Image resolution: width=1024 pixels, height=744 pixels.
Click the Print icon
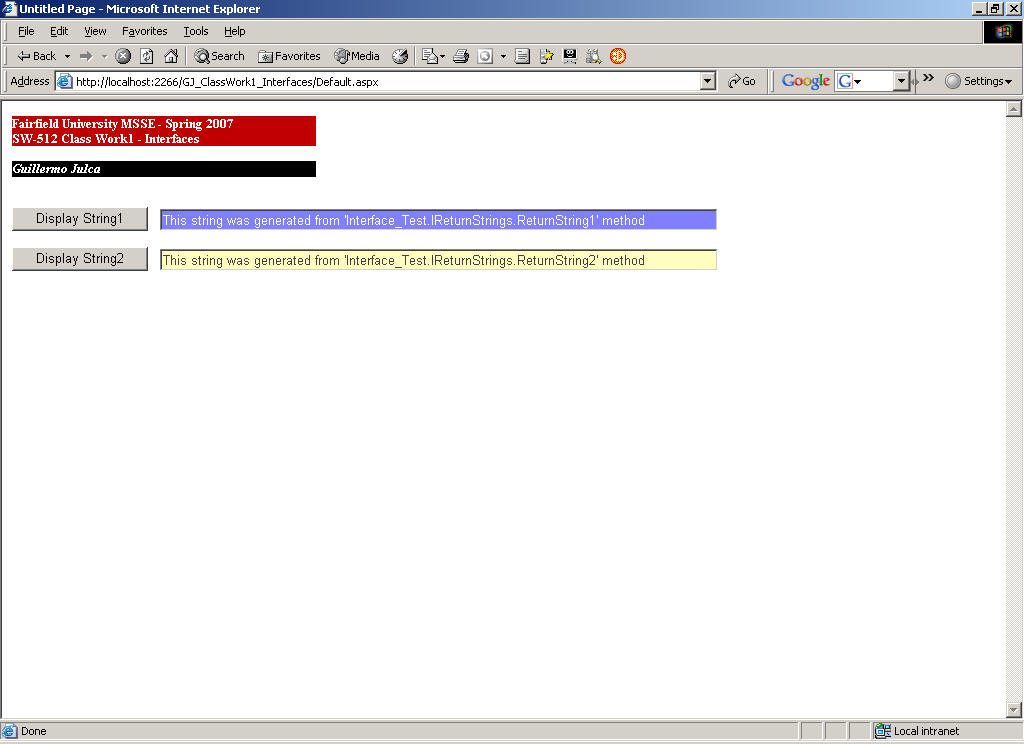[461, 56]
